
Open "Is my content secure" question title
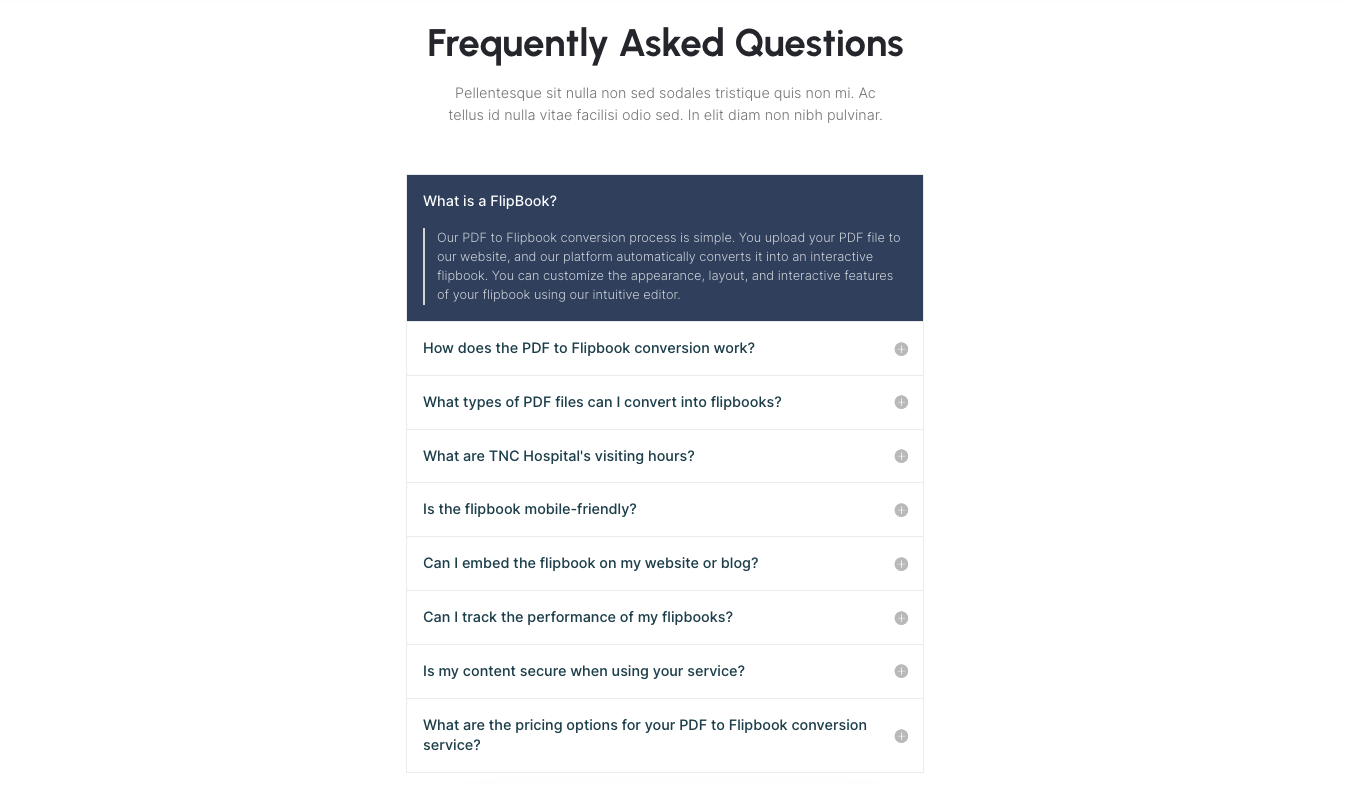point(583,671)
